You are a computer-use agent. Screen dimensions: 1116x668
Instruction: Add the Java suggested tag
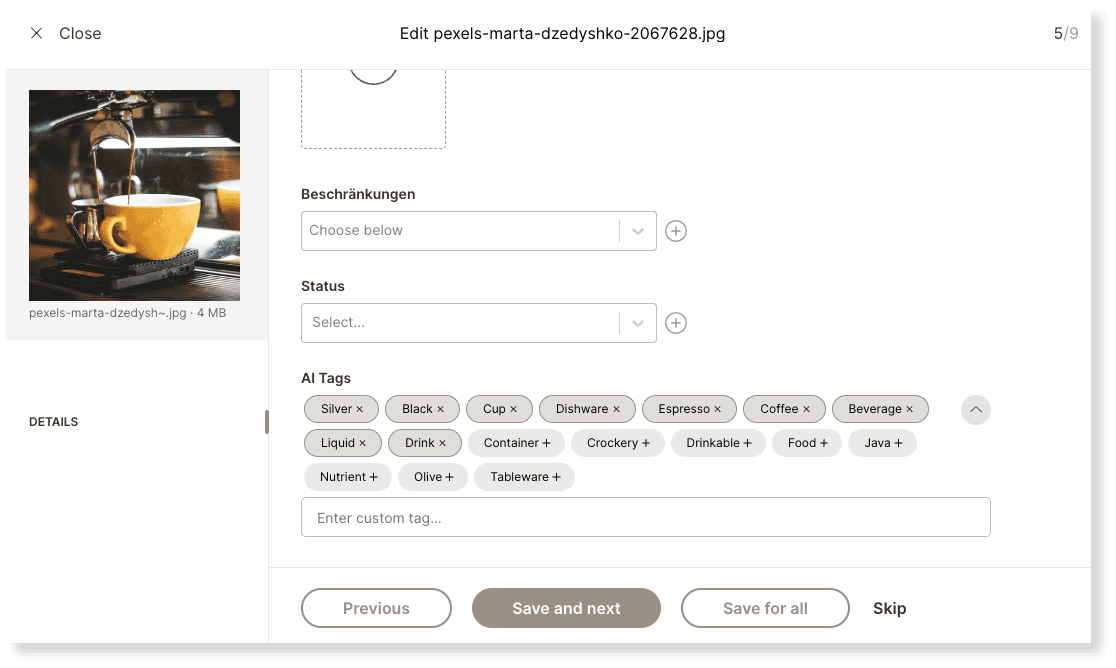coord(883,443)
